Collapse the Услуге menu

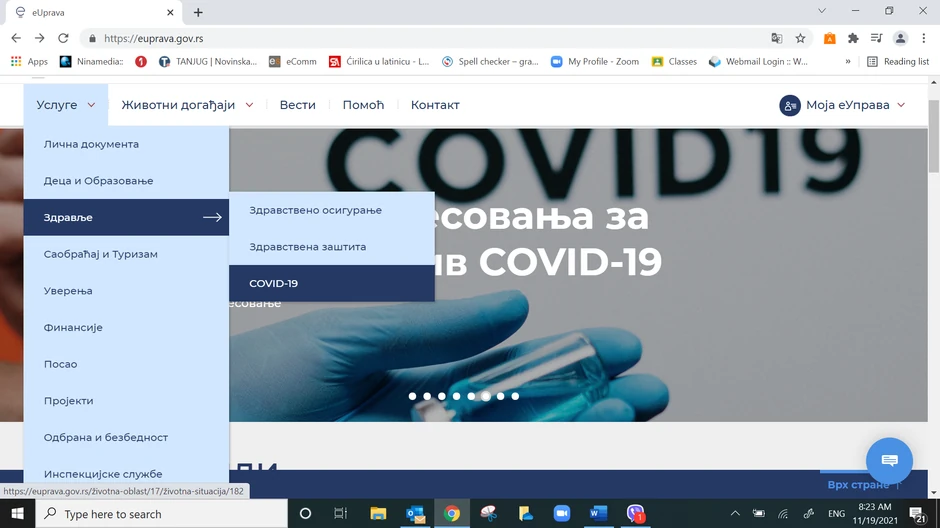point(66,105)
